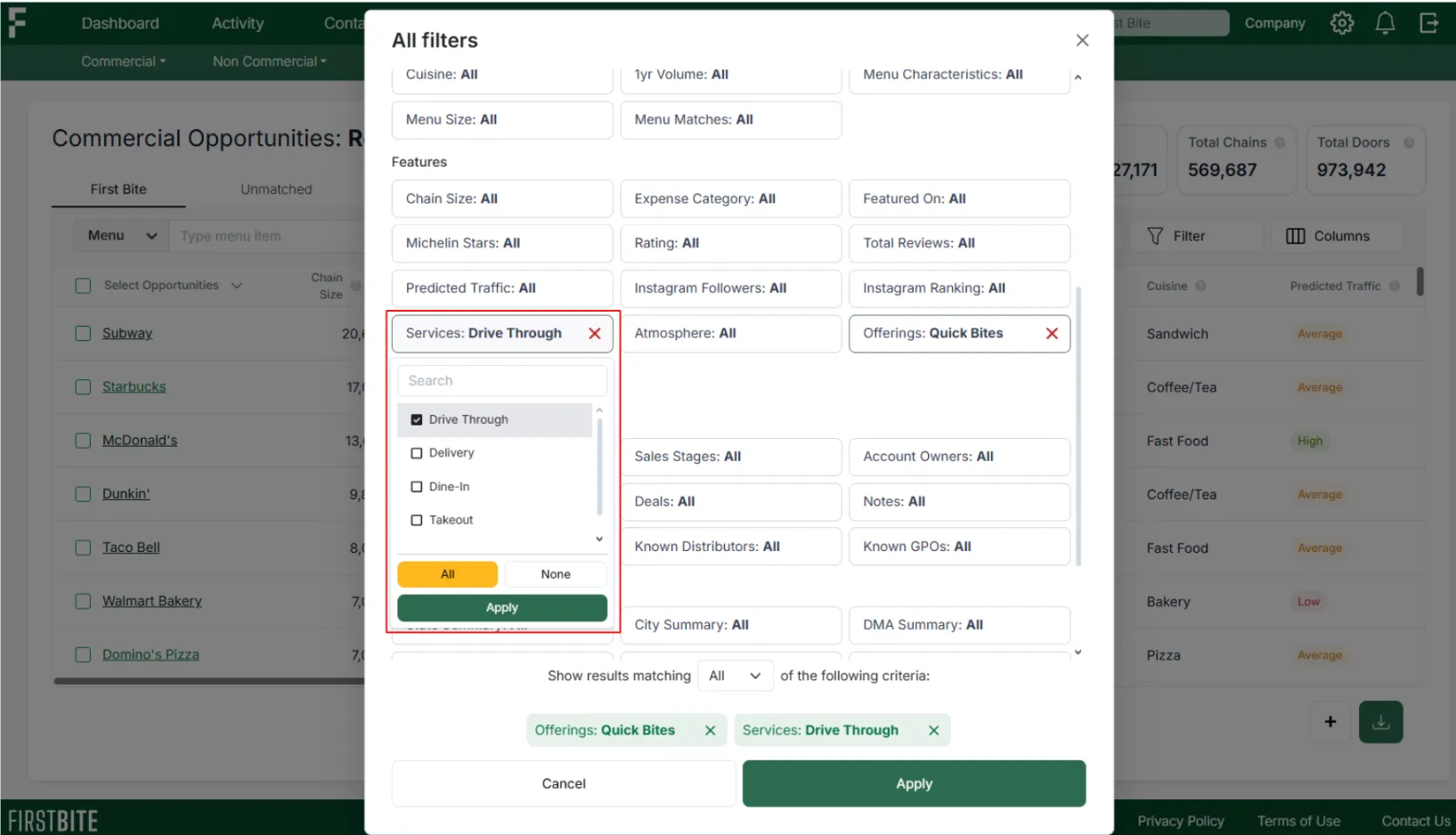Click the Total Doors info icon
This screenshot has width=1456, height=835.
1409,142
